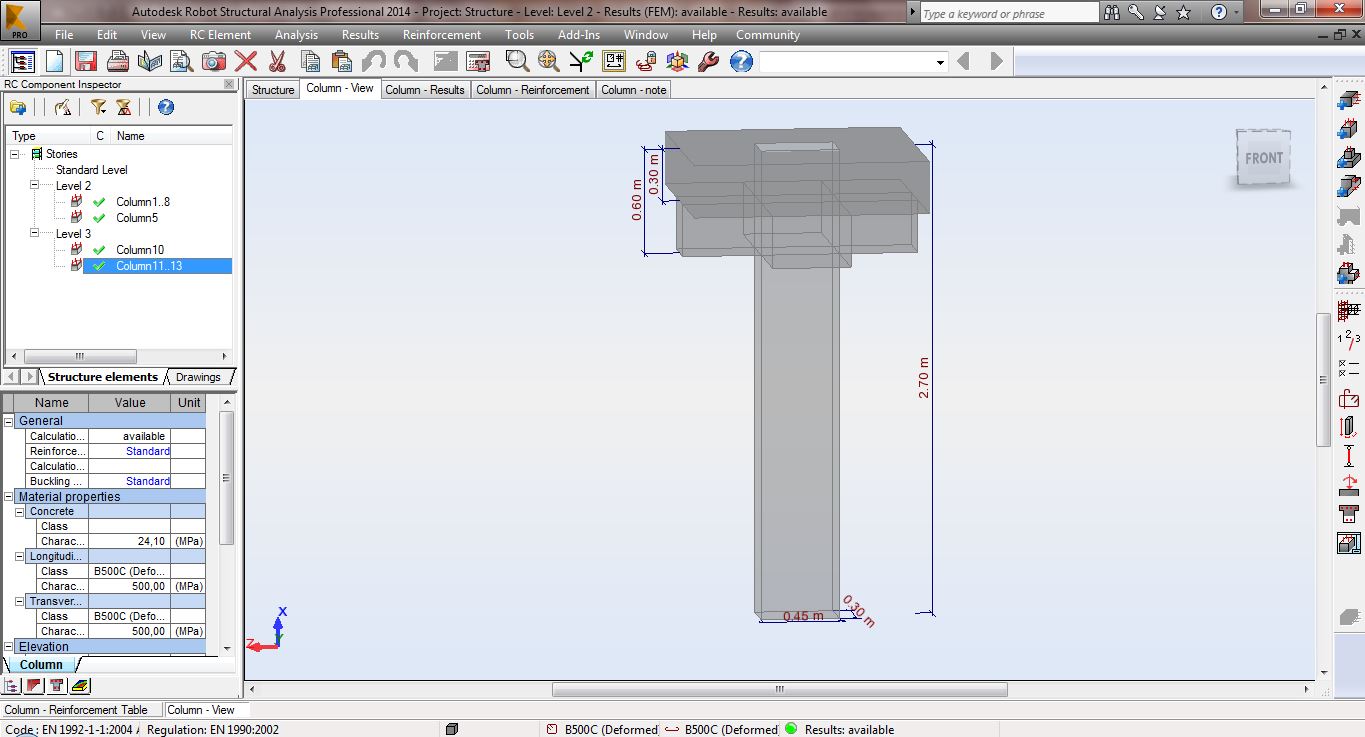Click the I-beam section icon on right toolbar
Screen dimensions: 1365x737
(x=1348, y=456)
